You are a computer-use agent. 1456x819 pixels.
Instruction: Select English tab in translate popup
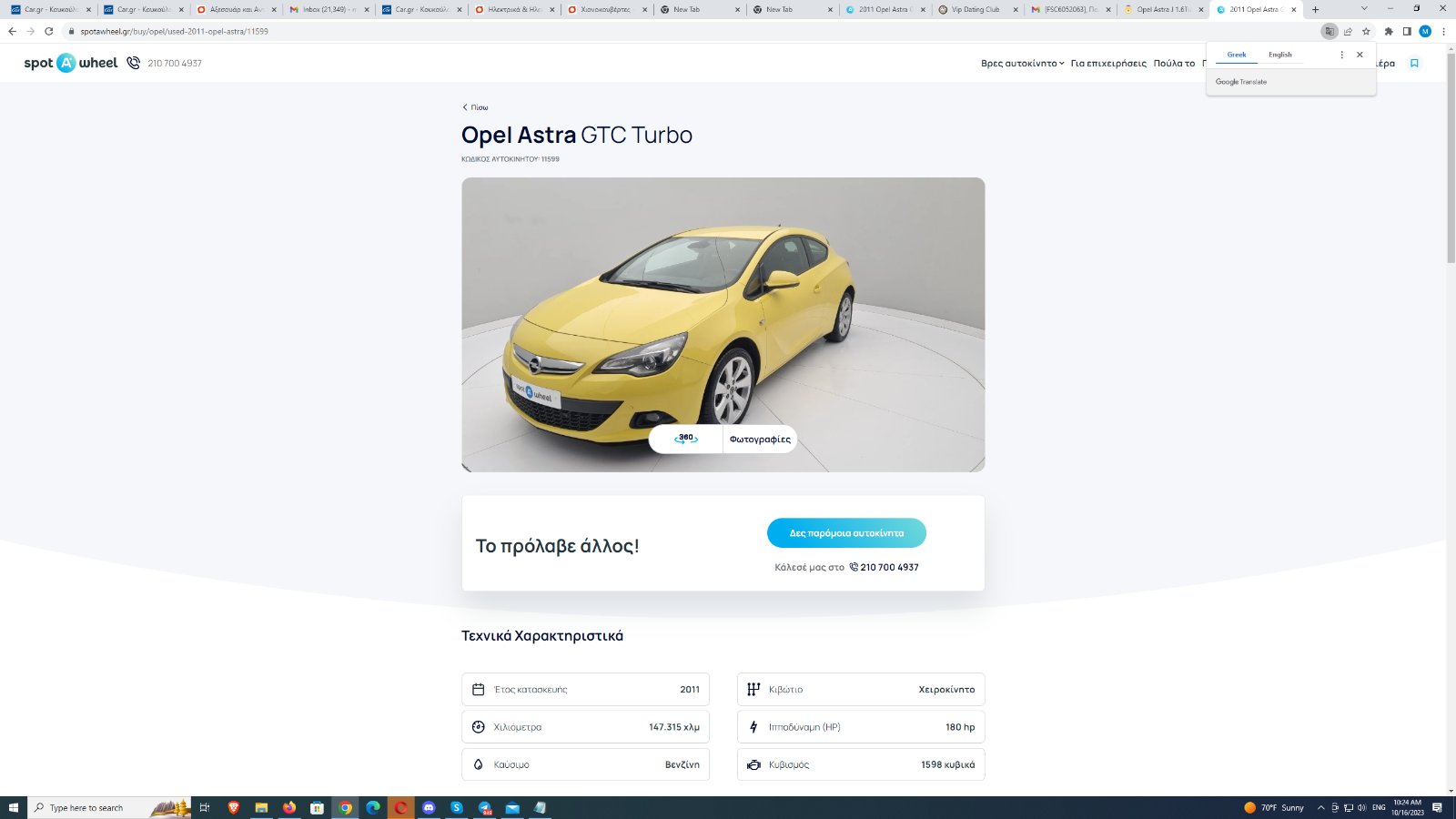tap(1280, 55)
